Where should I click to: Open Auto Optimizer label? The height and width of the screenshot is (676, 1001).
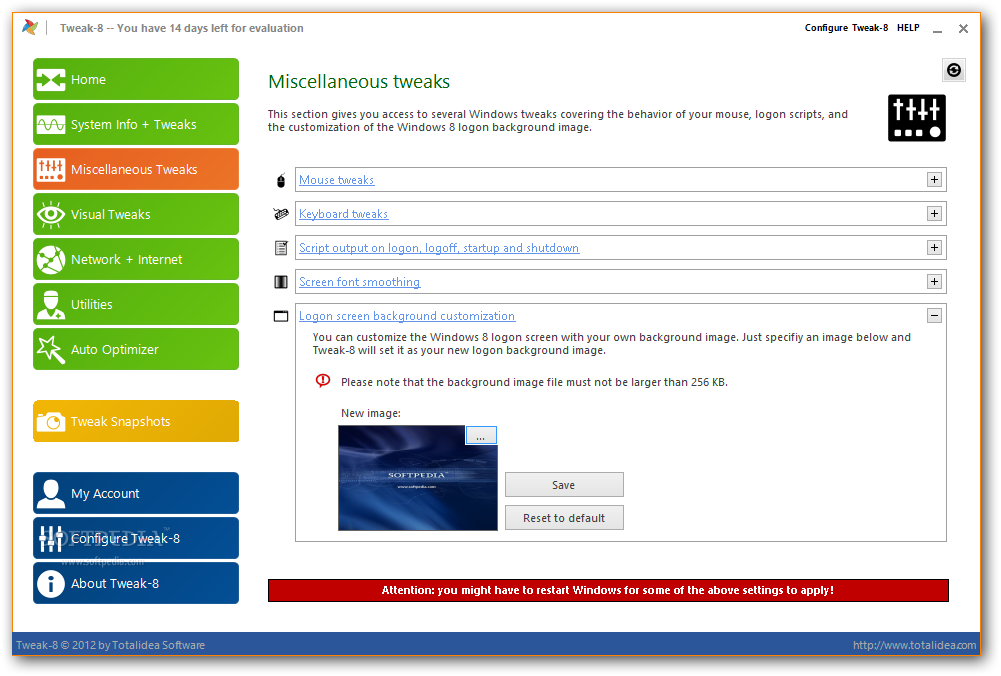tap(114, 350)
